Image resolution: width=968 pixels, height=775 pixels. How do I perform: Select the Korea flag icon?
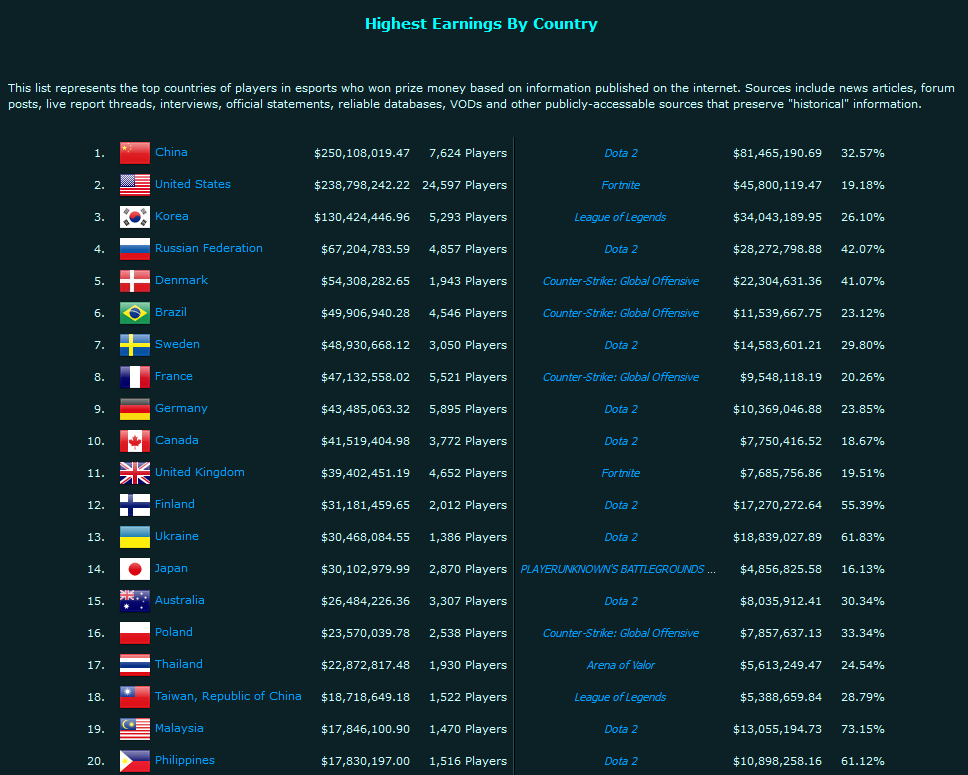(x=134, y=216)
